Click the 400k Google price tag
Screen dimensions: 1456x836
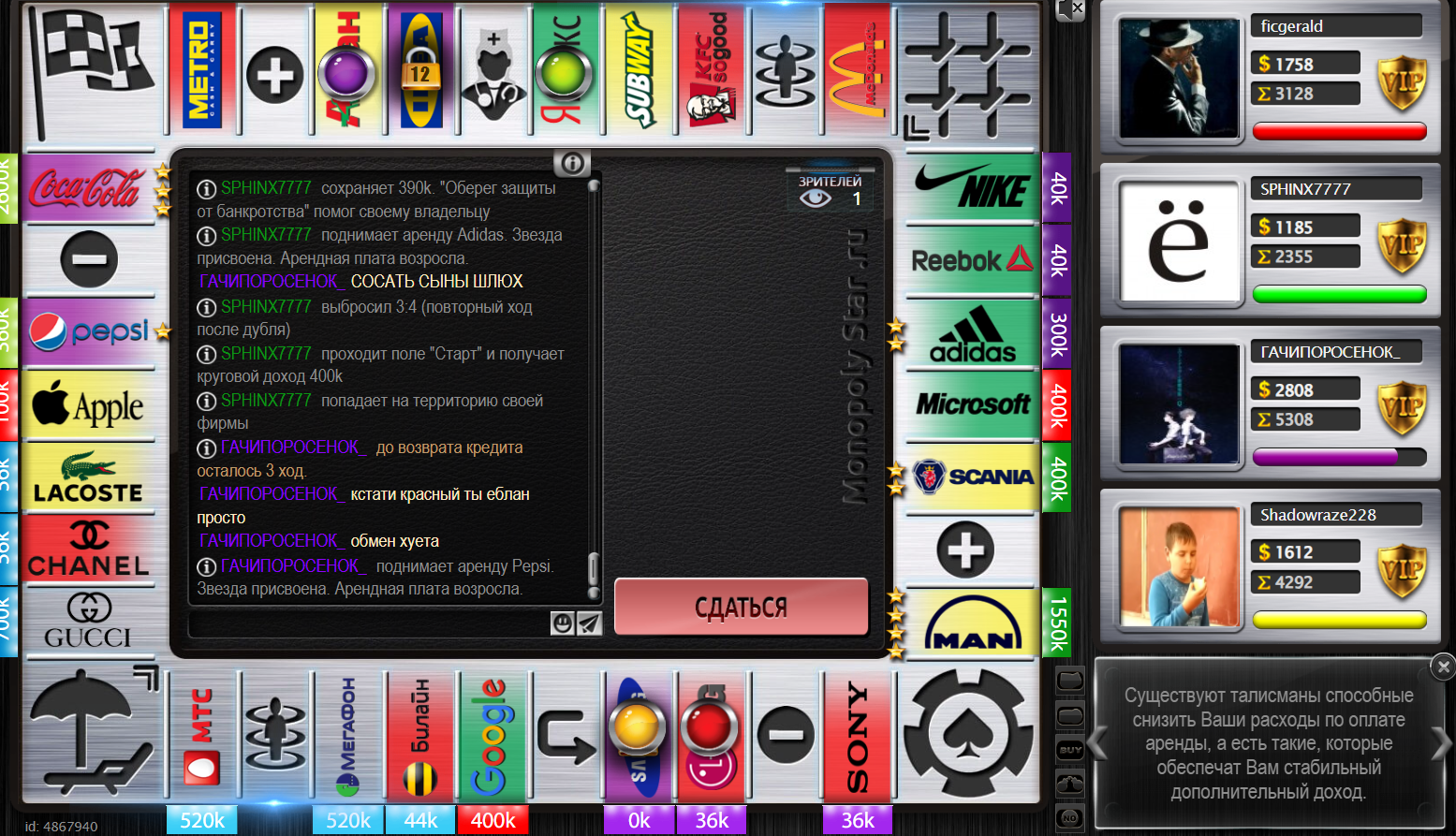493,820
